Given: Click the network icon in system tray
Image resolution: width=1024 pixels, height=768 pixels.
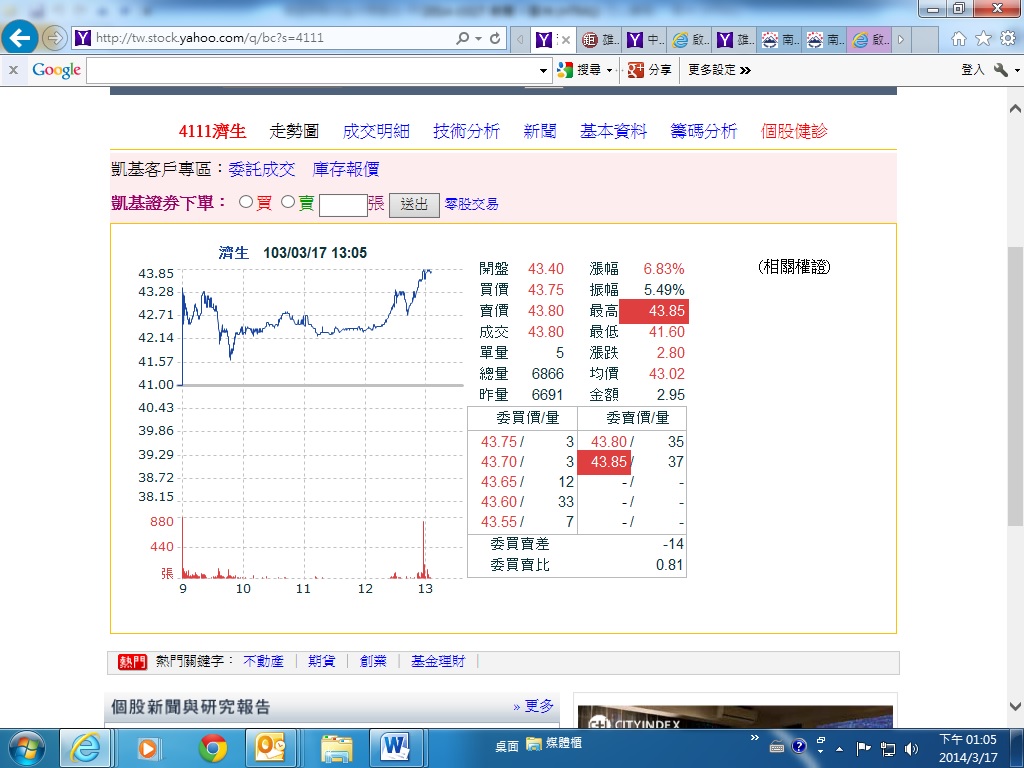Looking at the screenshot, I should tap(888, 748).
